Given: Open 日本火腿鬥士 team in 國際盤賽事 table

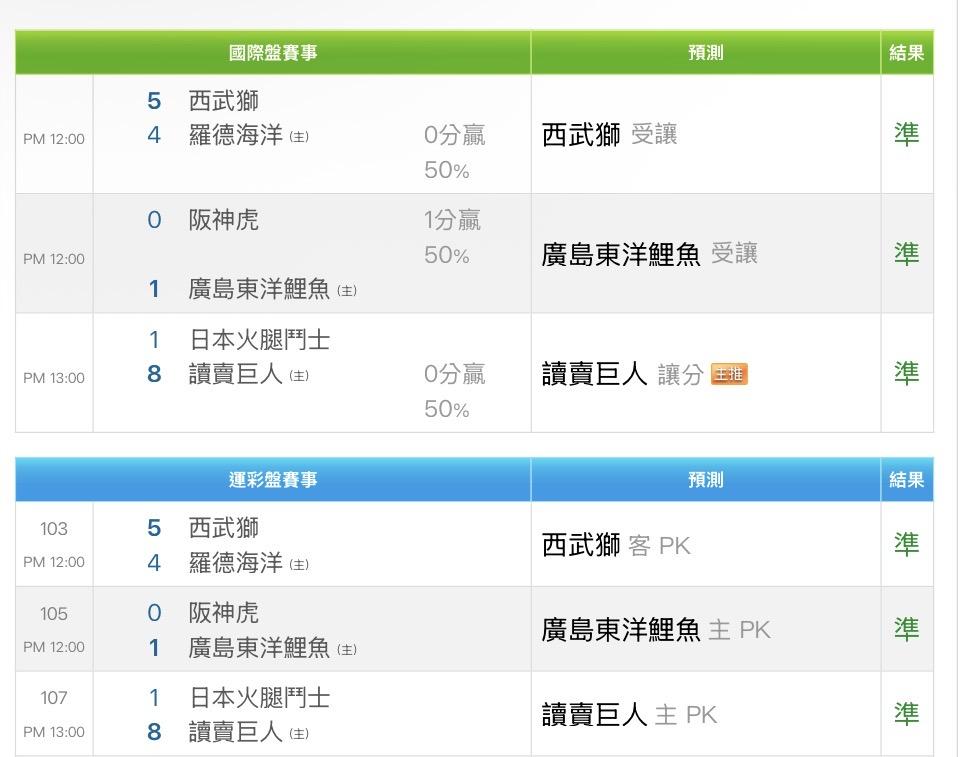Looking at the screenshot, I should [x=260, y=340].
